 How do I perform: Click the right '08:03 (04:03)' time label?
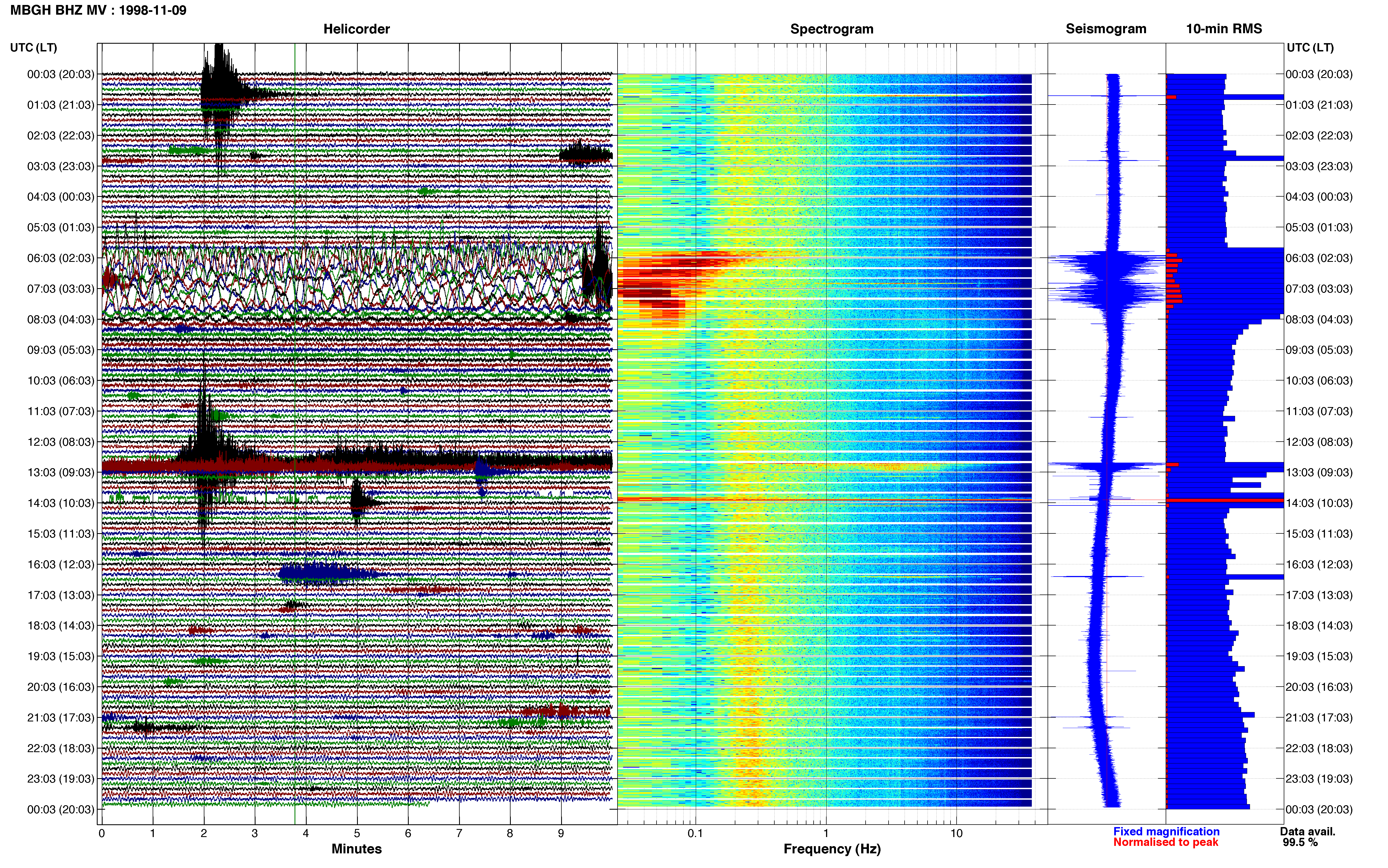(x=1319, y=320)
